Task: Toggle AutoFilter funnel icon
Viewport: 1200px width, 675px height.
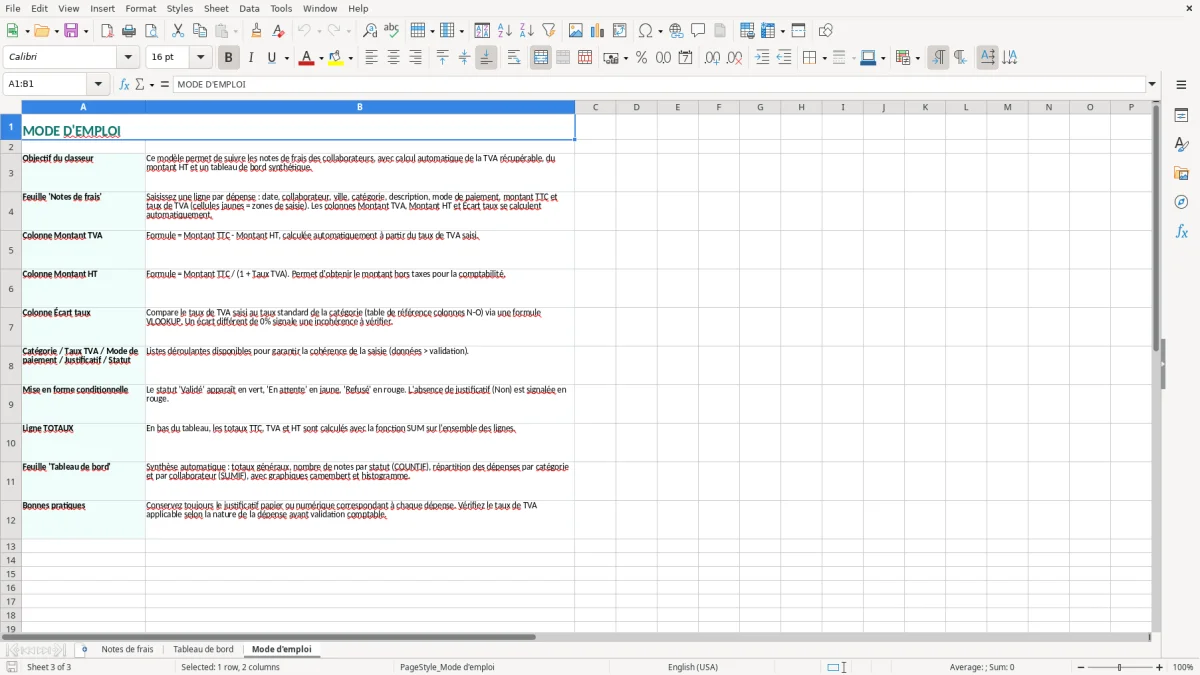Action: pyautogui.click(x=549, y=31)
